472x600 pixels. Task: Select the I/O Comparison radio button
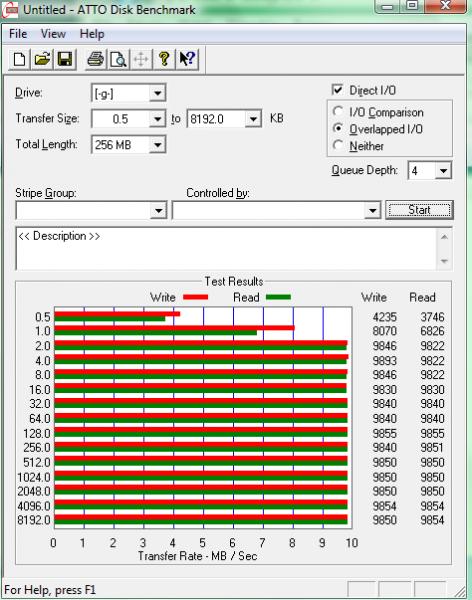click(337, 111)
